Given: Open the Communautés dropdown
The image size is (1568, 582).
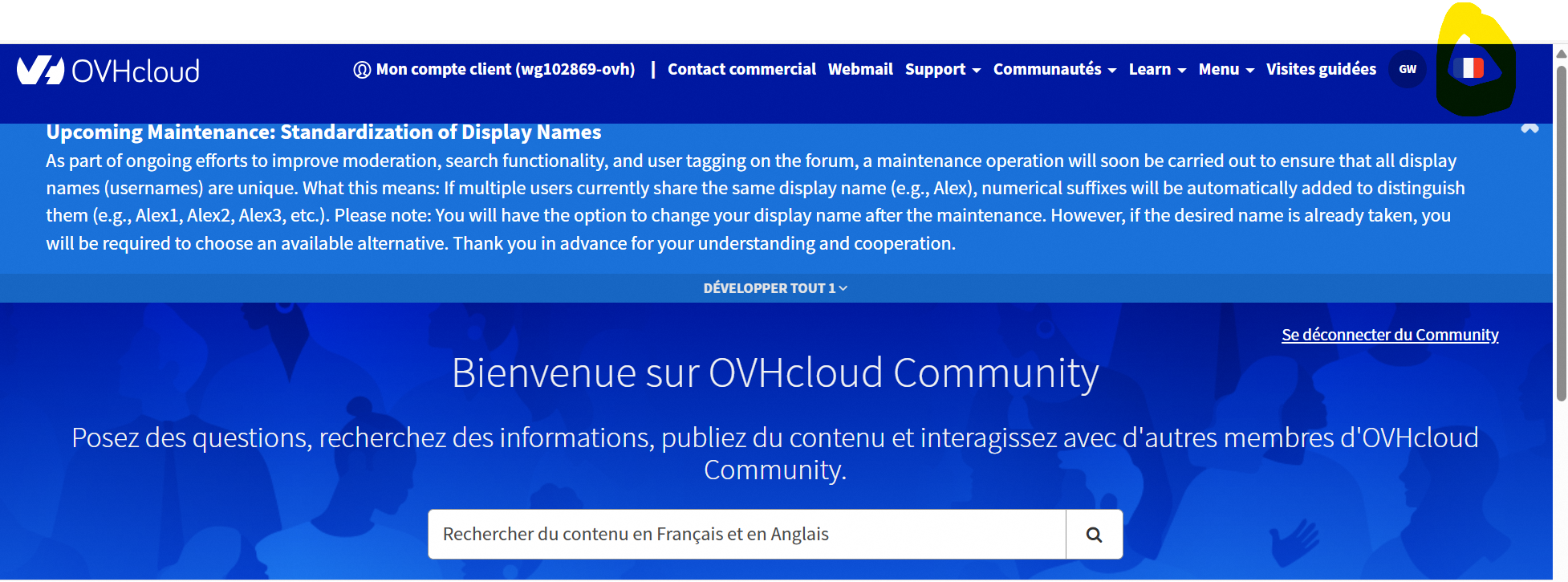Looking at the screenshot, I should pos(1054,70).
